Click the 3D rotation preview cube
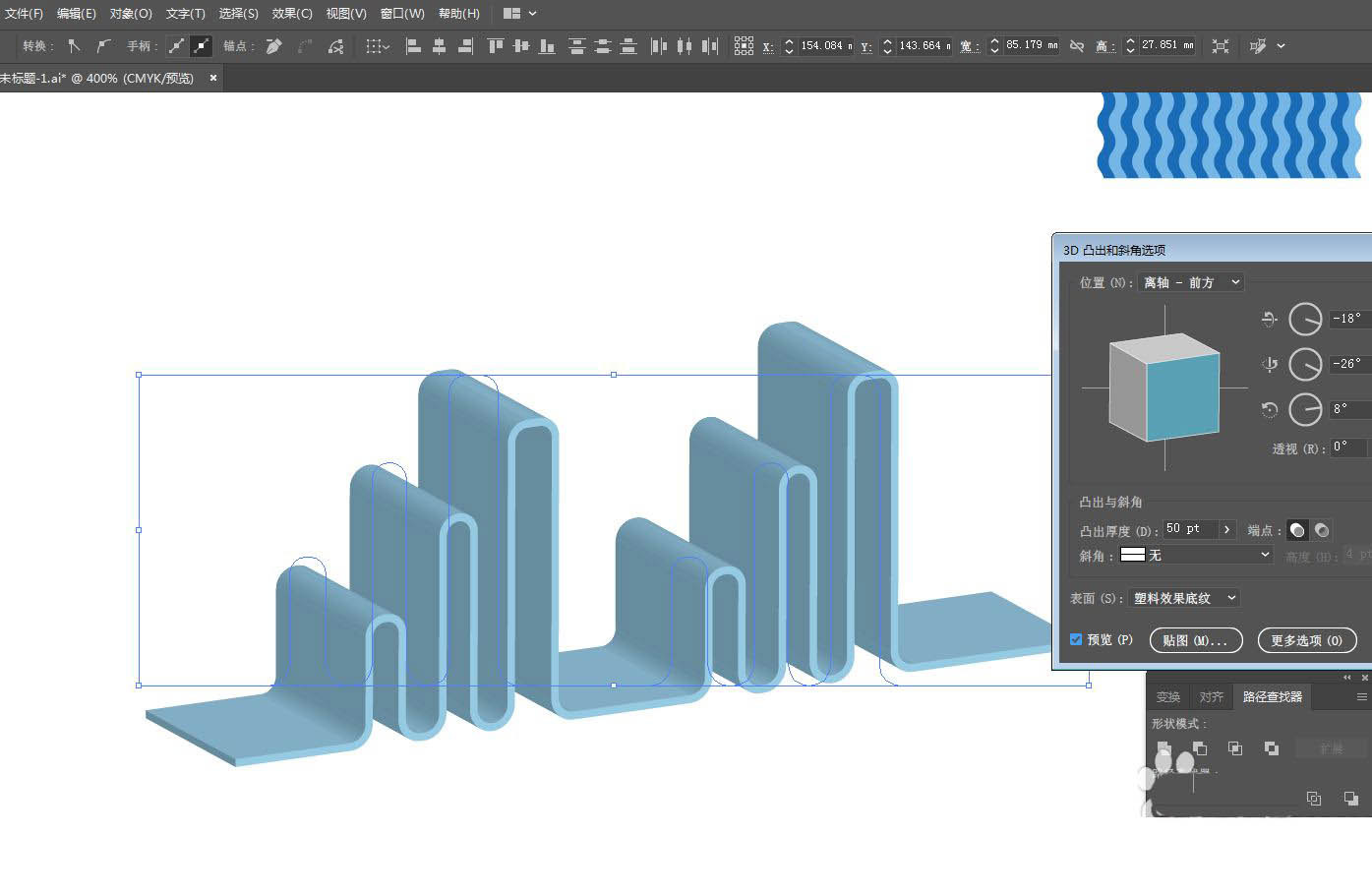 [x=1164, y=387]
